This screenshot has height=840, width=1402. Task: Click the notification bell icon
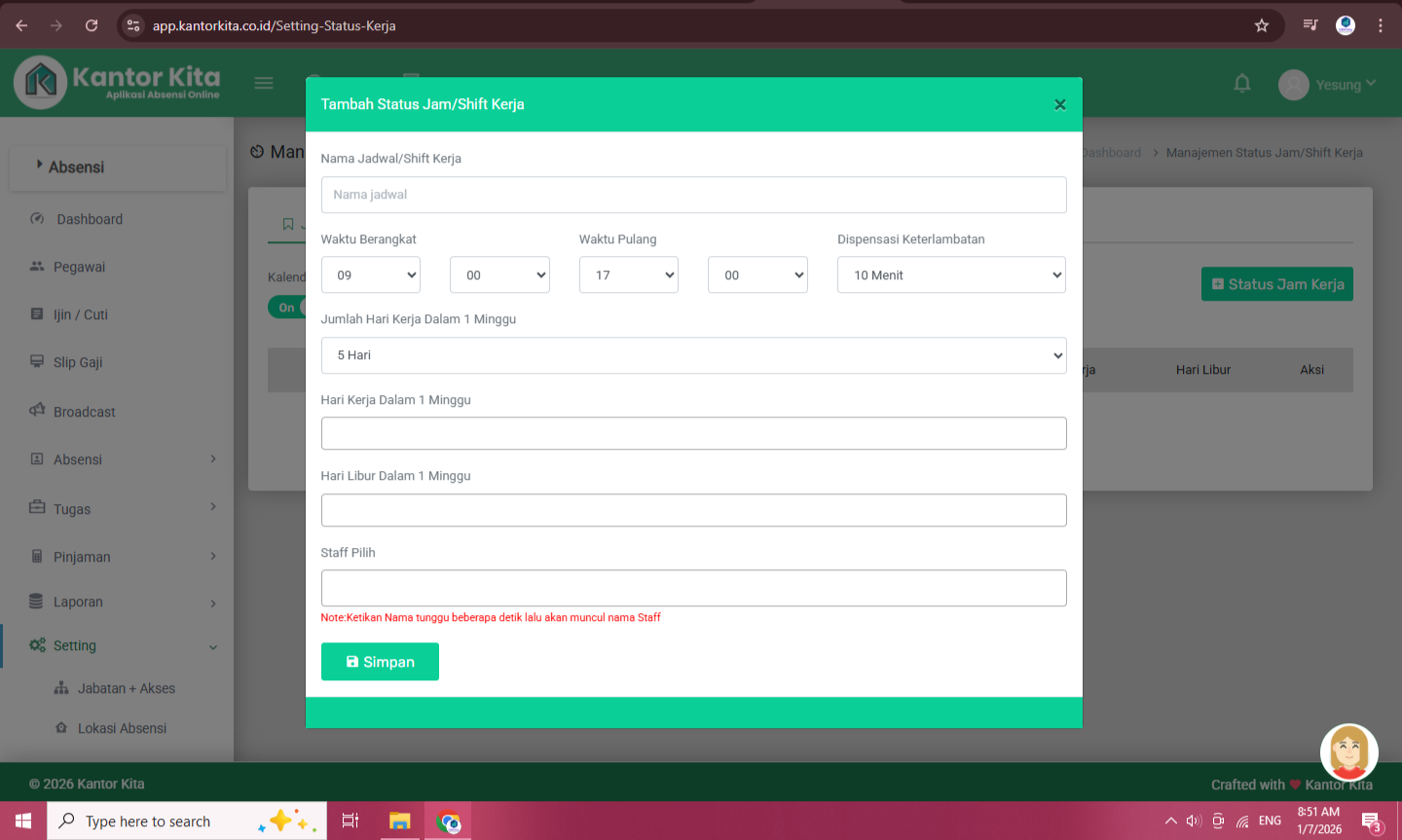click(1241, 84)
